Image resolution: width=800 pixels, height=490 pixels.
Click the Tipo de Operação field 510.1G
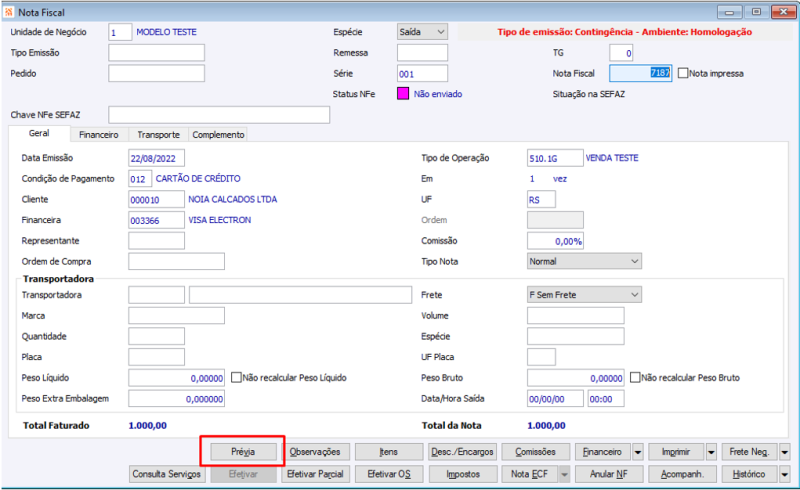555,158
